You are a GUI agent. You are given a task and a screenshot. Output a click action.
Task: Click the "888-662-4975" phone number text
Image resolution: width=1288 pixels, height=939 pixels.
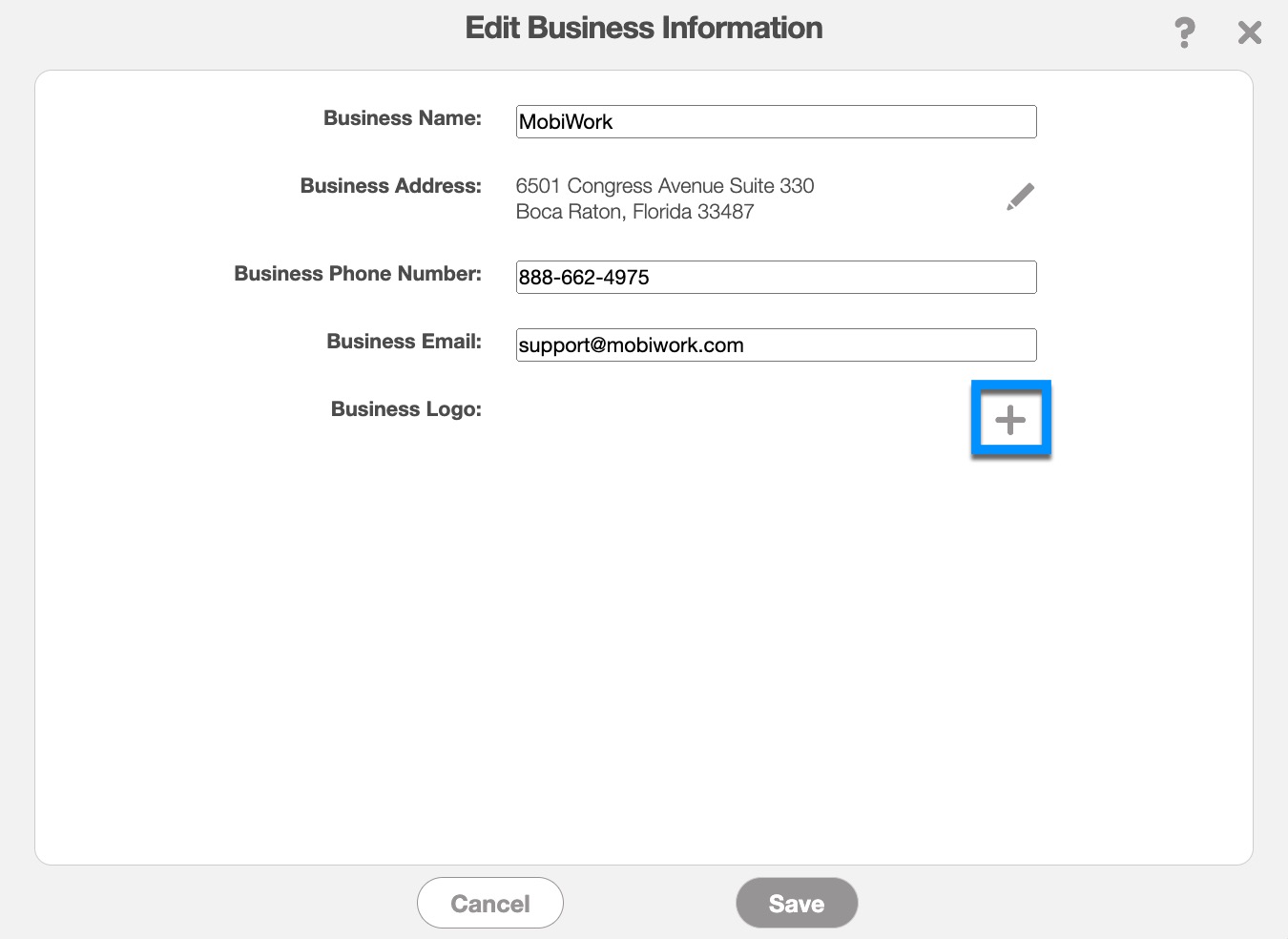(x=584, y=278)
